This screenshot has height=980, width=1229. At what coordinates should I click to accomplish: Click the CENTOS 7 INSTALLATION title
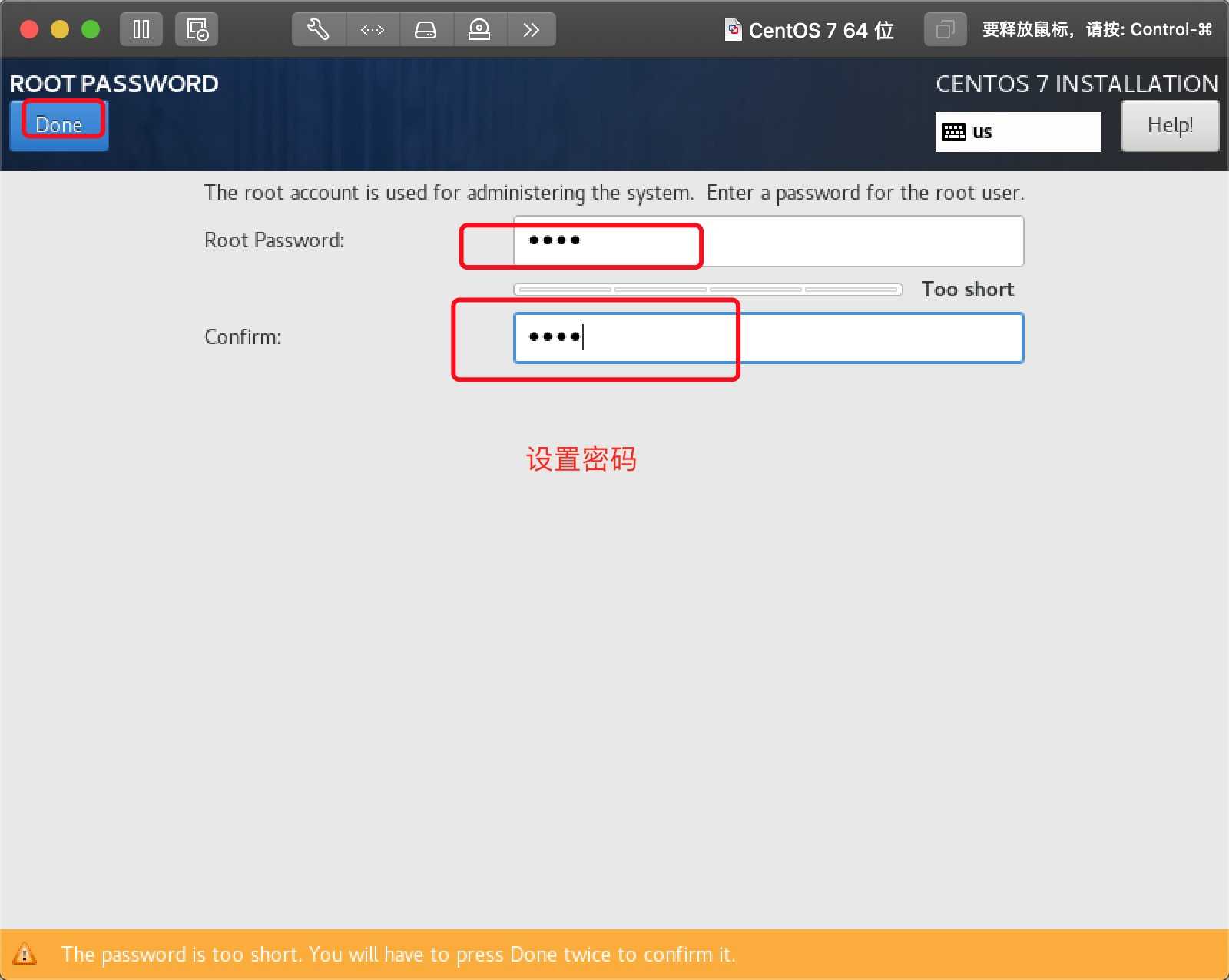(x=1077, y=84)
